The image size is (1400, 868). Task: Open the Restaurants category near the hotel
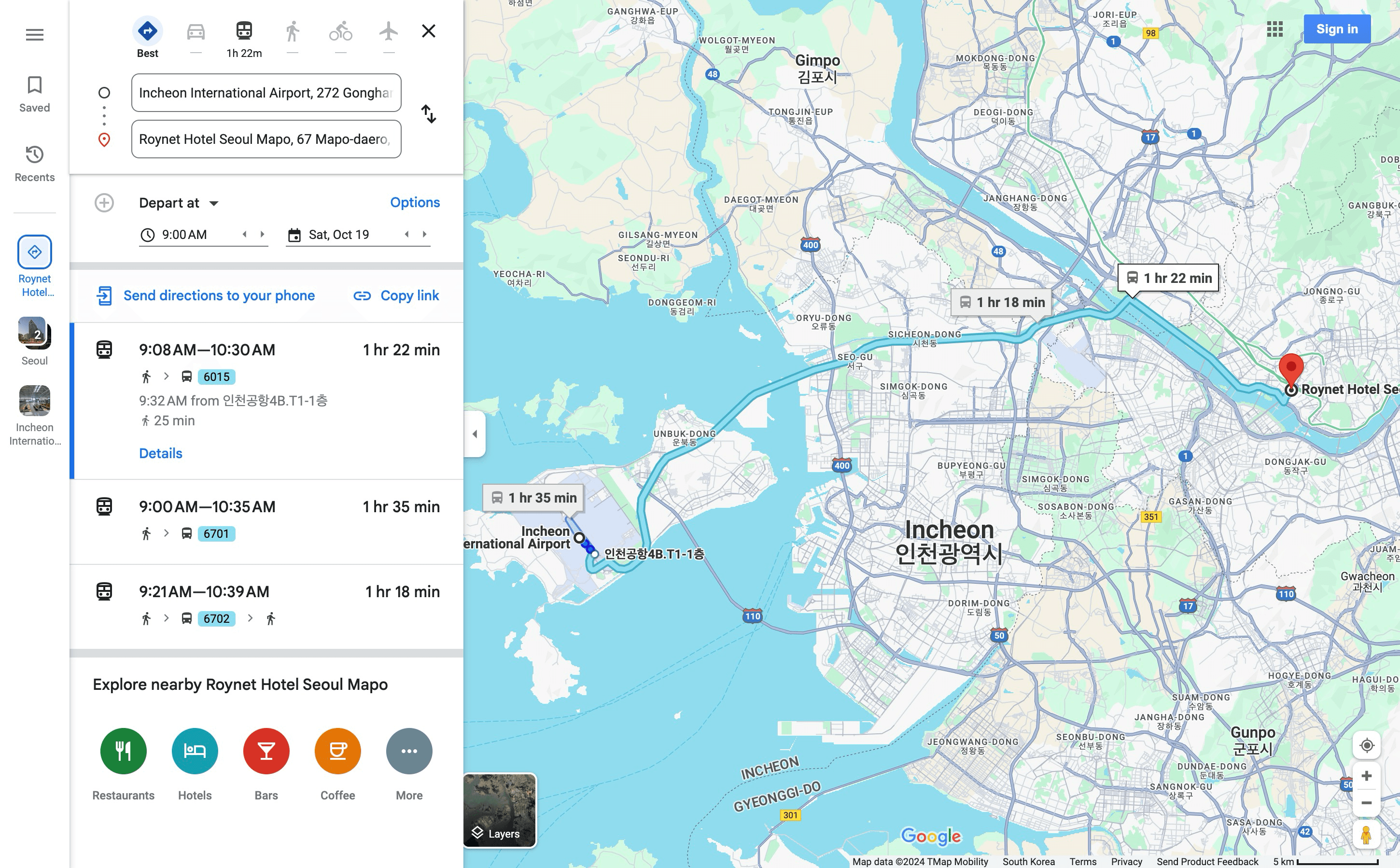[123, 750]
